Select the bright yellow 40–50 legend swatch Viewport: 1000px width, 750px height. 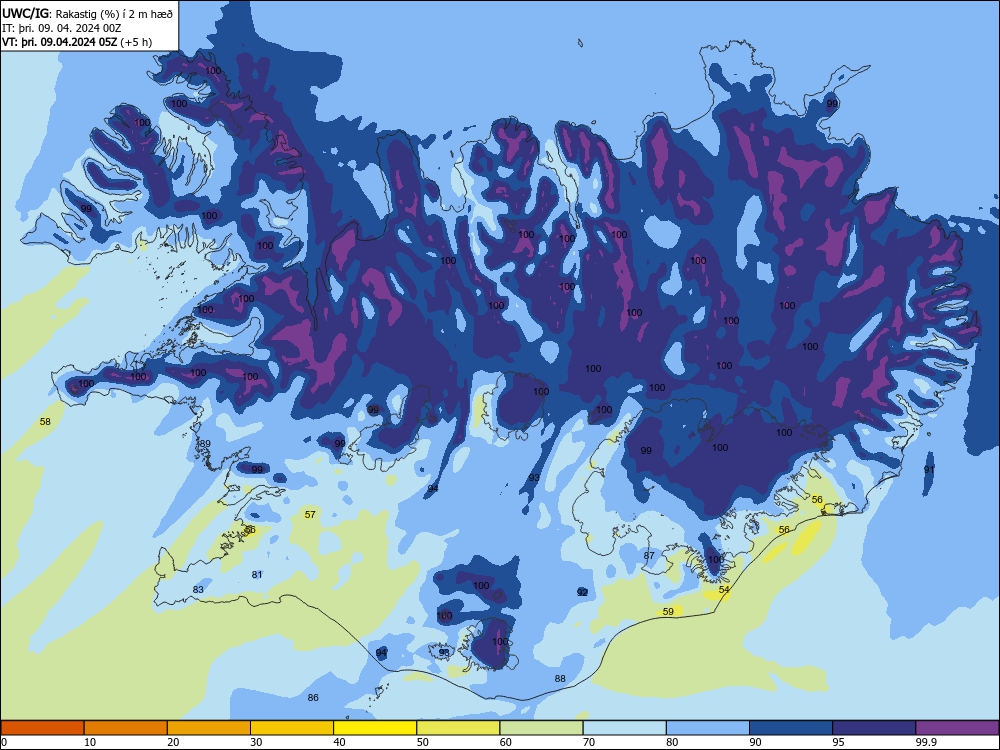pos(375,728)
